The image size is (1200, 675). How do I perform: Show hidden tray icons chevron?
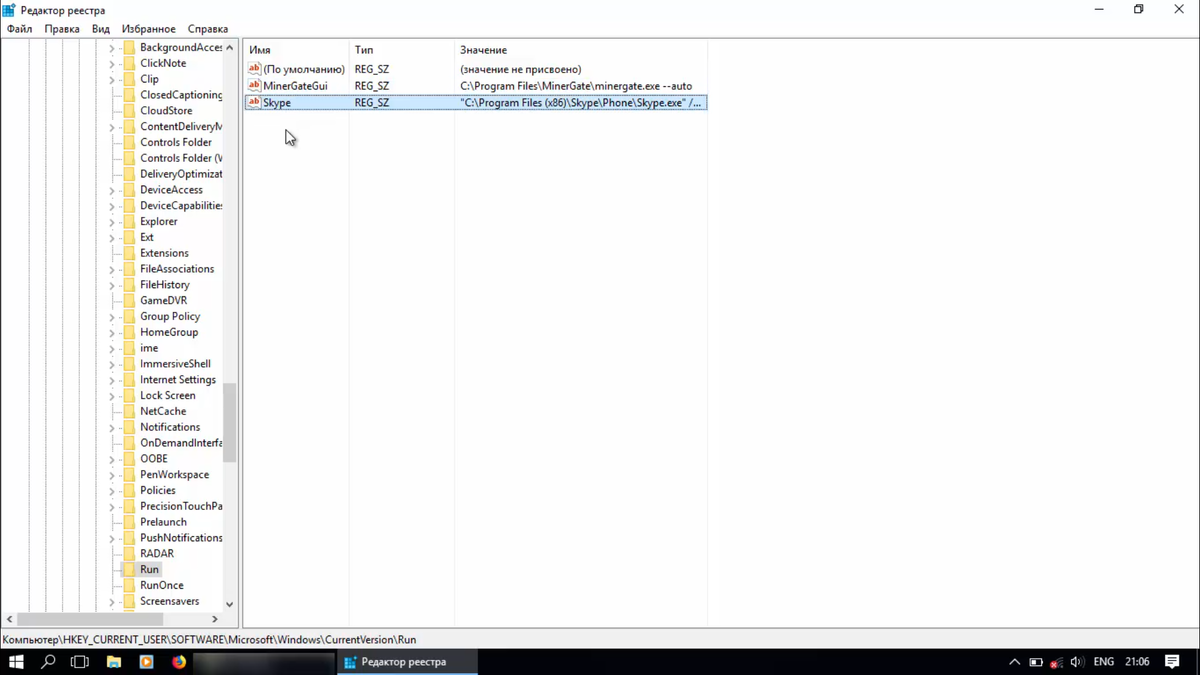(1015, 662)
